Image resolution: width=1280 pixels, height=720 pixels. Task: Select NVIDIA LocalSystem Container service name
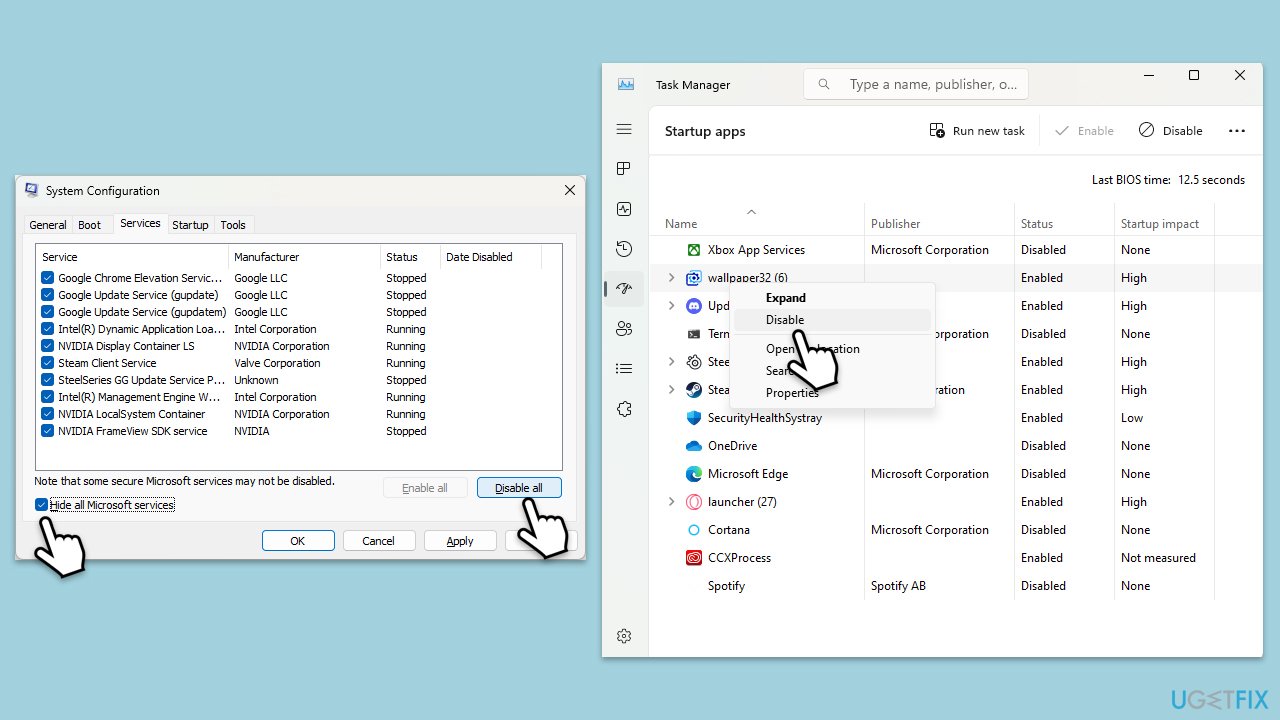[x=132, y=414]
